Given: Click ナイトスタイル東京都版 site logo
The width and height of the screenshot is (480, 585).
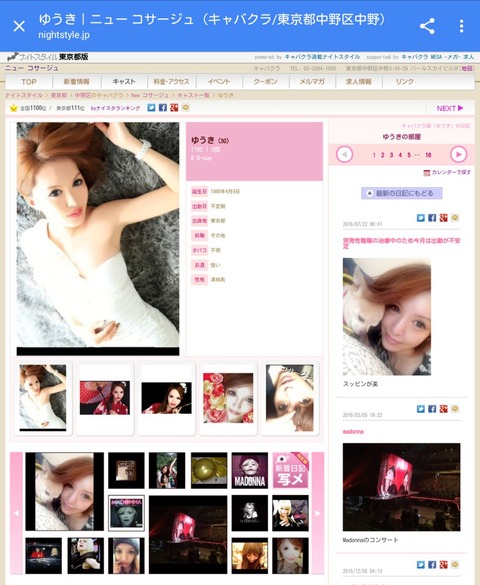Looking at the screenshot, I should (48, 57).
